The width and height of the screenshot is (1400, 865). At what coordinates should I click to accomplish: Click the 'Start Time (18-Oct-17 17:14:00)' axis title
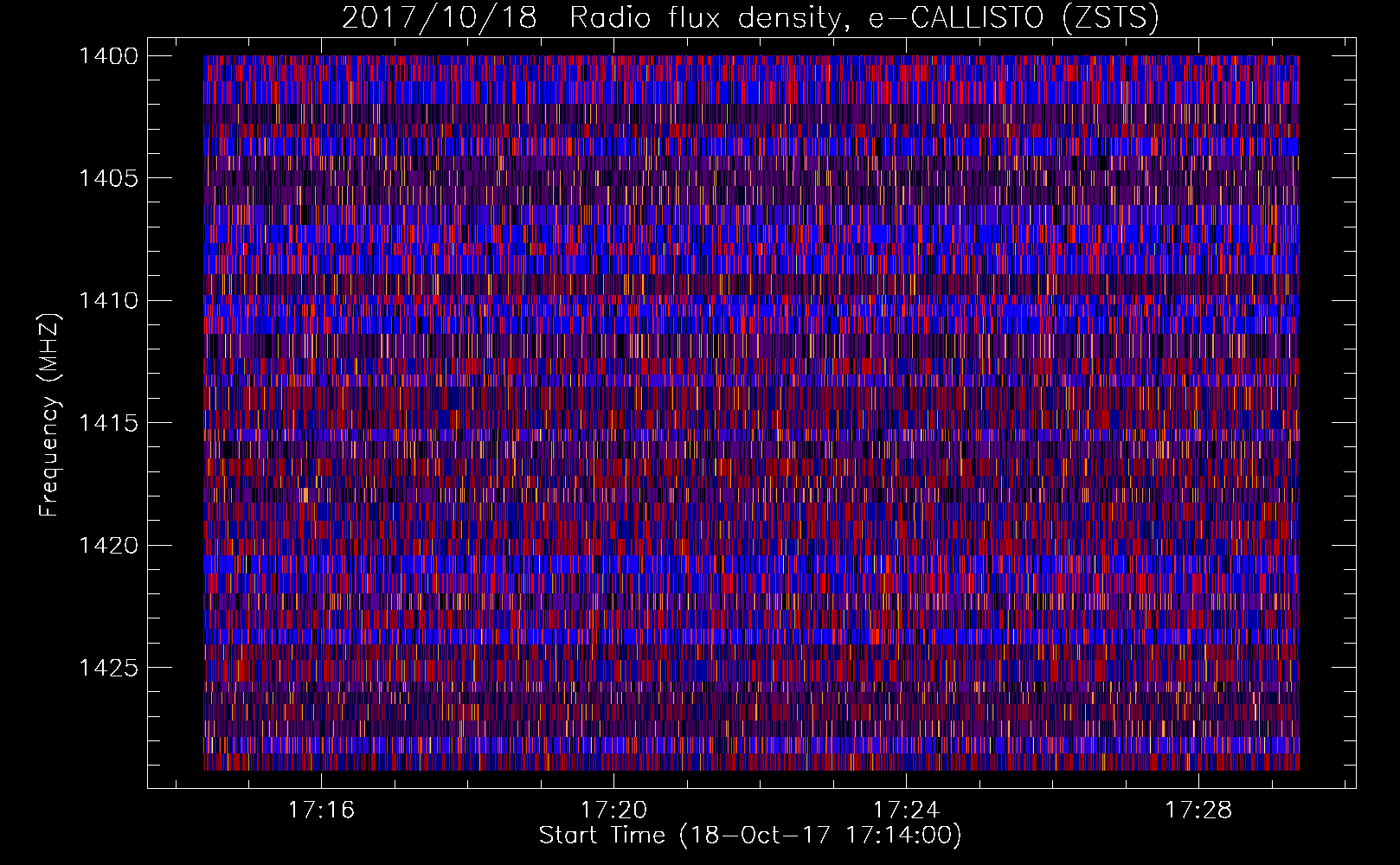[x=750, y=836]
